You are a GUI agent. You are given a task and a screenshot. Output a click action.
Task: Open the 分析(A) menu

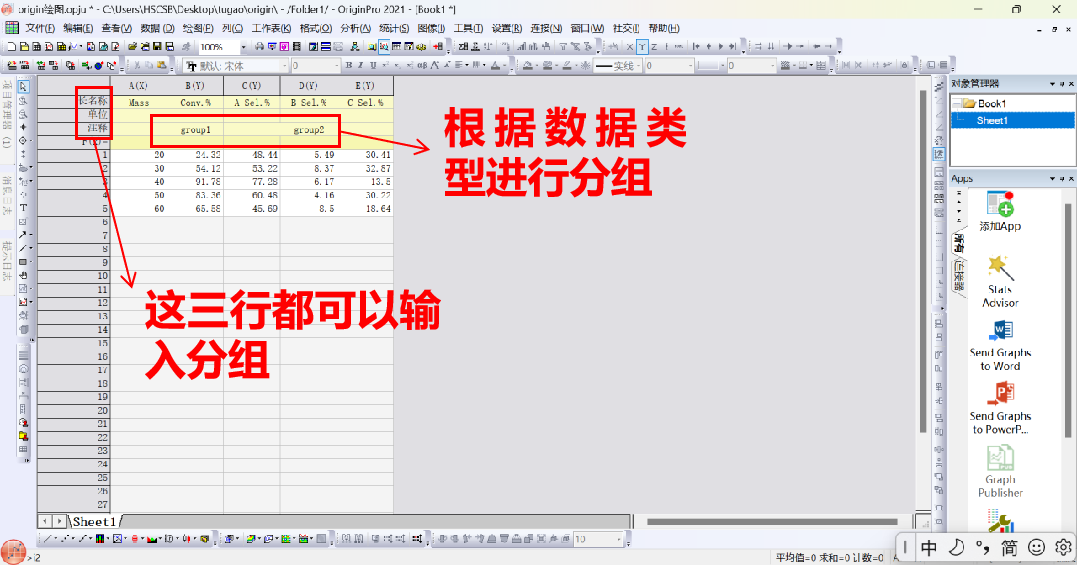tap(355, 28)
